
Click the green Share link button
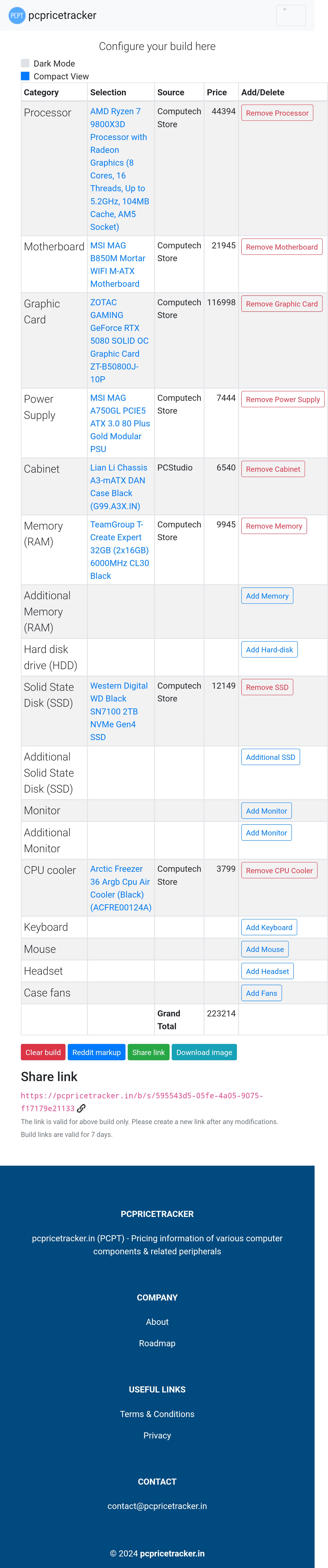pos(149,1052)
